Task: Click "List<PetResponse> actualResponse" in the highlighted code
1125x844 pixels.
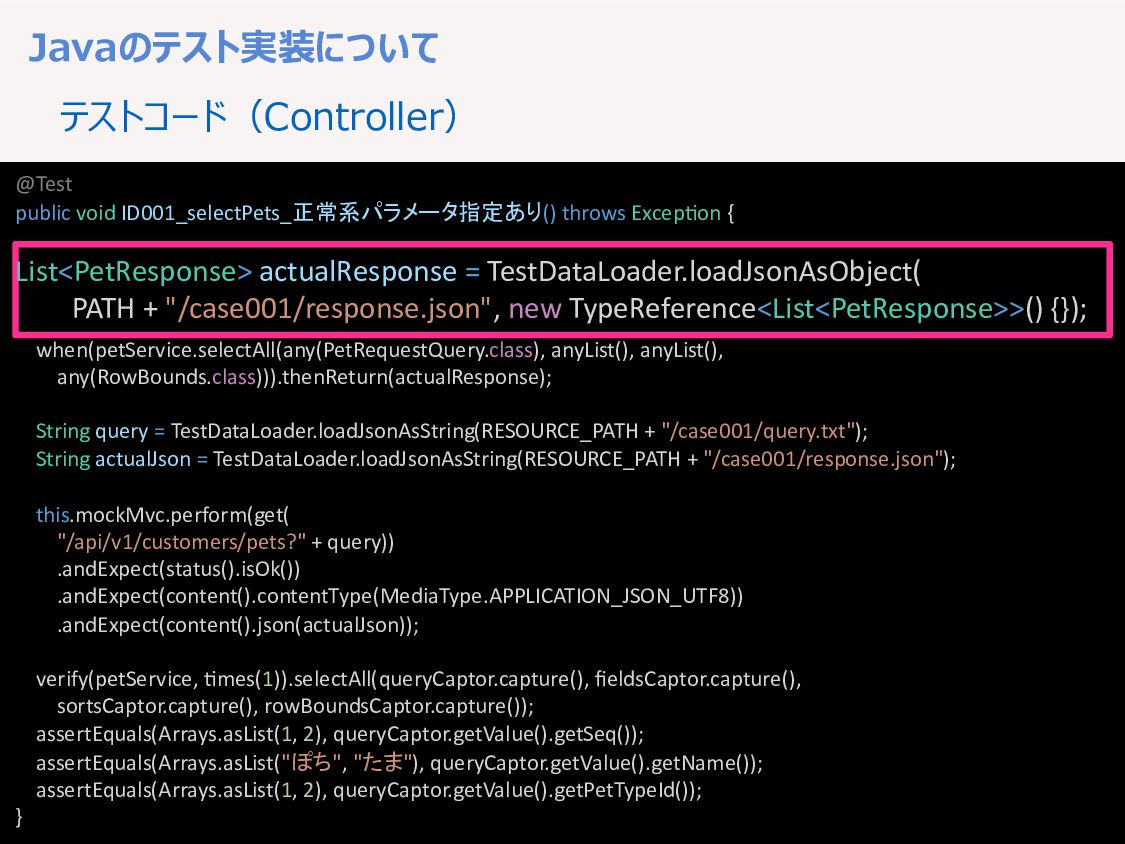Action: pos(236,271)
